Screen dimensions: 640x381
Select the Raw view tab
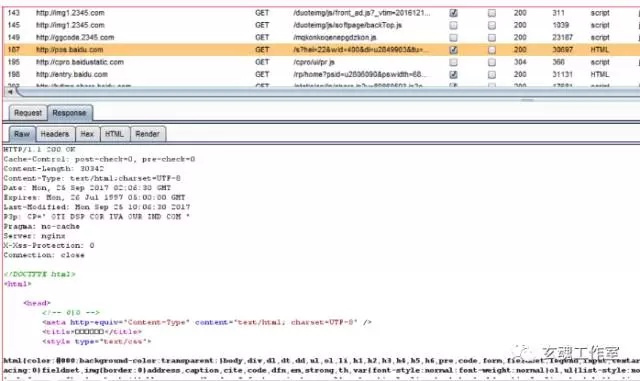(22, 134)
